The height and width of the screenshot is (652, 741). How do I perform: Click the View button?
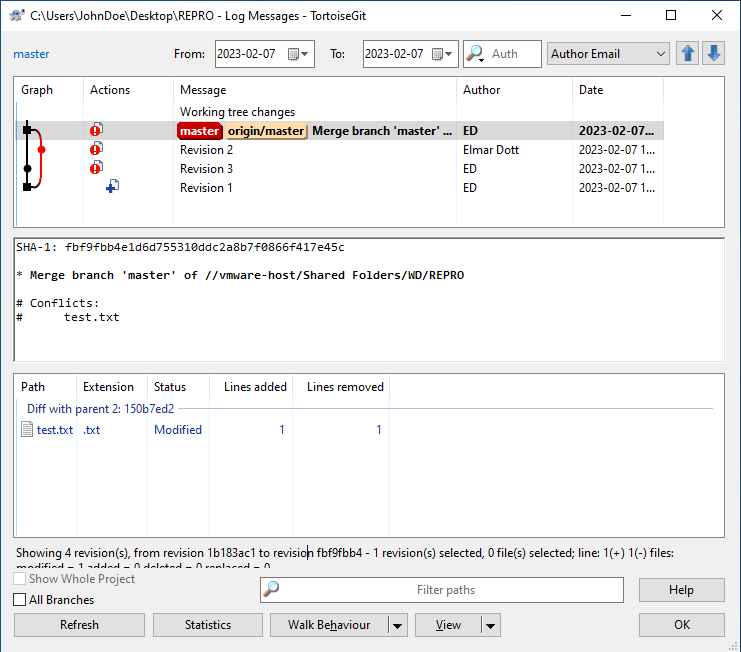pos(448,625)
